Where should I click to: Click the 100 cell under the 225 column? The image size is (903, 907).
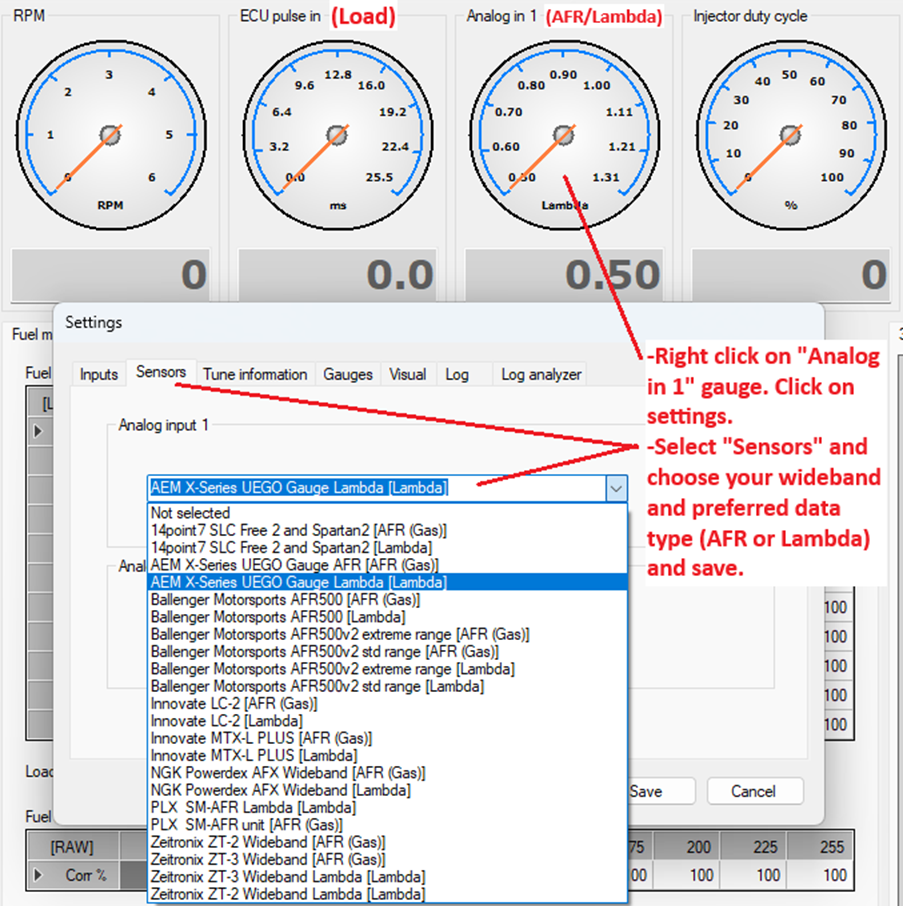coord(754,875)
